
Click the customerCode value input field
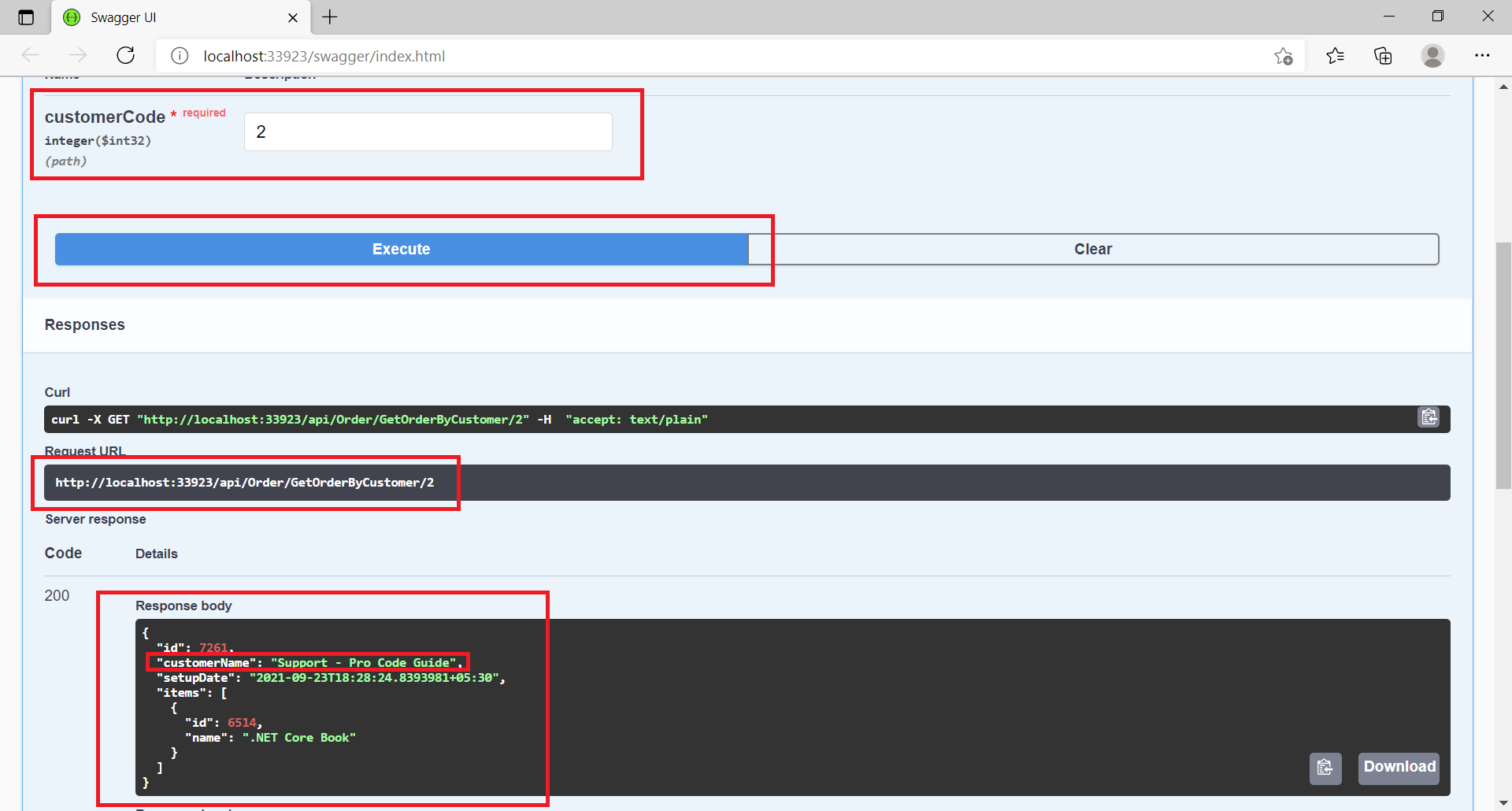pyautogui.click(x=428, y=131)
